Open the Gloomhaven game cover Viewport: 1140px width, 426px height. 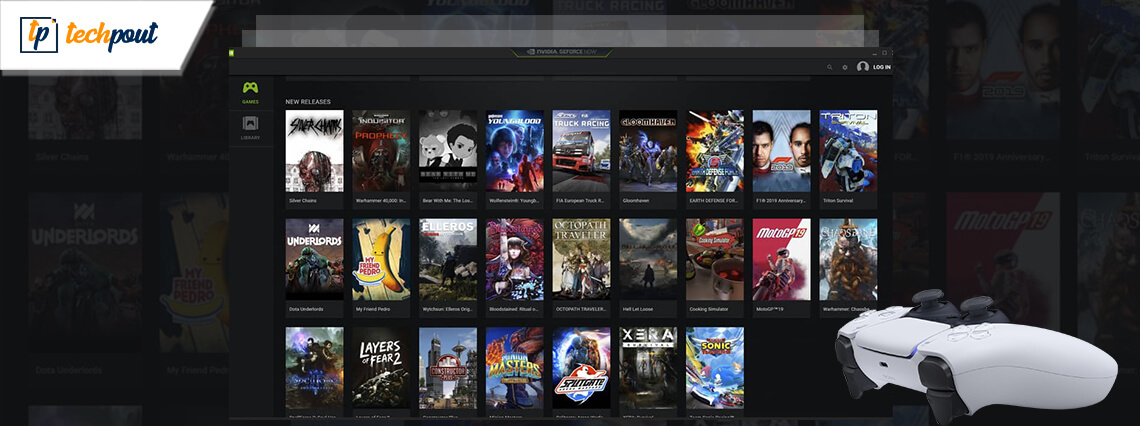tap(648, 150)
